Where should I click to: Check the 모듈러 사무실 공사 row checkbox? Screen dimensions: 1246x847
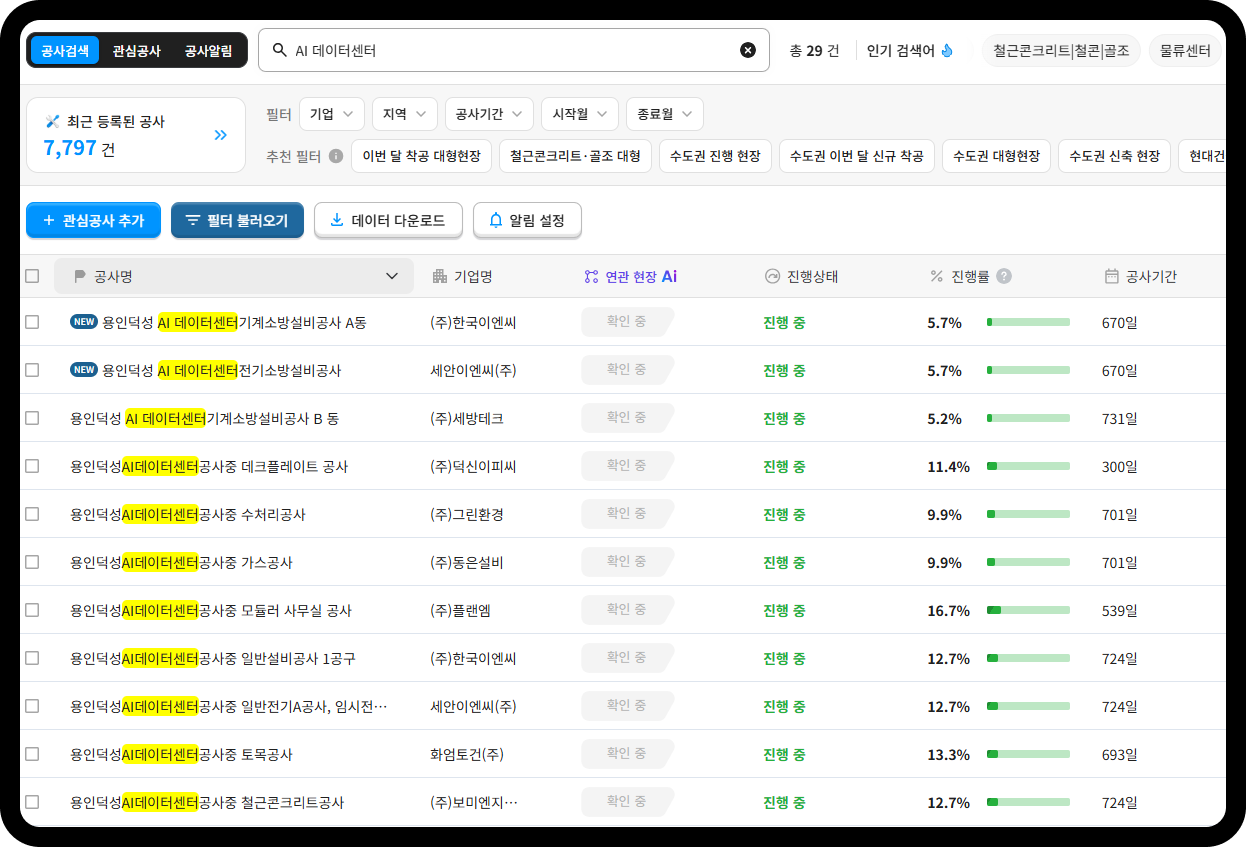(32, 610)
